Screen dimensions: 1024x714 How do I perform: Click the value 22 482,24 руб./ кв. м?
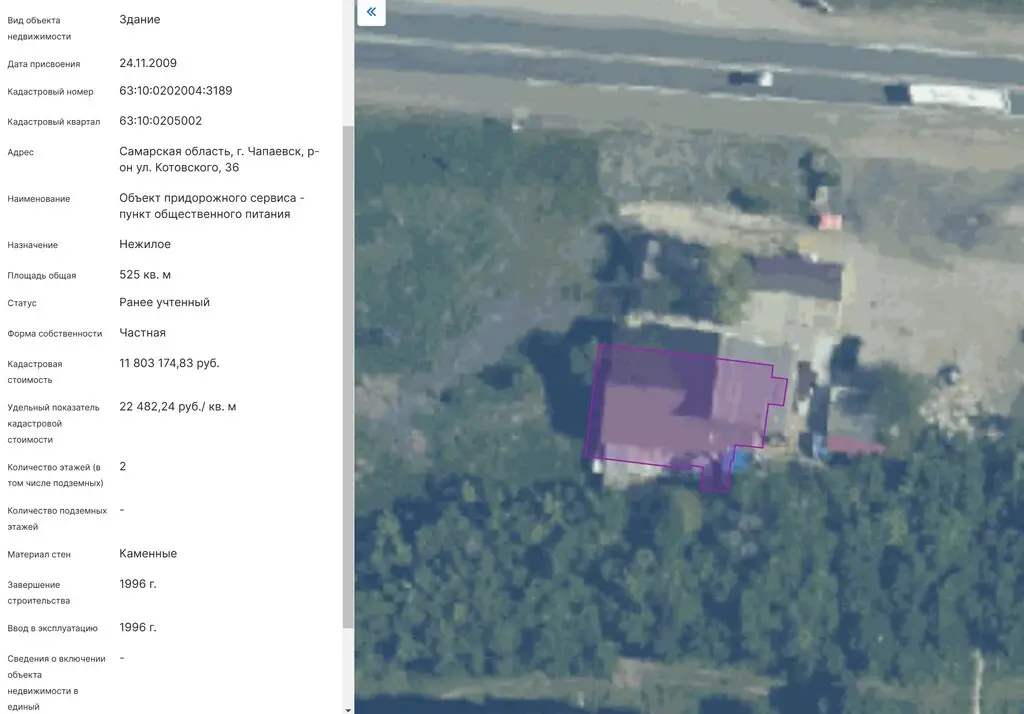(178, 407)
